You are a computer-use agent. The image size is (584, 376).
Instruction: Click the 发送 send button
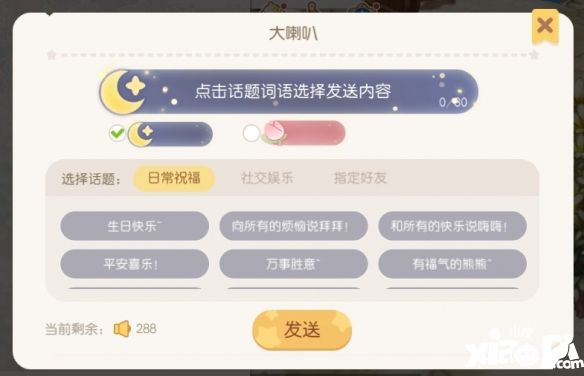tap(302, 330)
